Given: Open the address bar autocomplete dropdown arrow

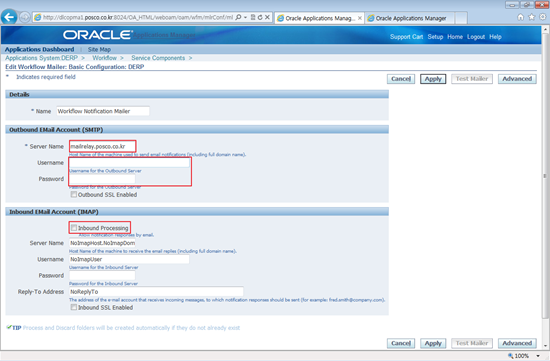Looking at the screenshot, I should pyautogui.click(x=245, y=17).
